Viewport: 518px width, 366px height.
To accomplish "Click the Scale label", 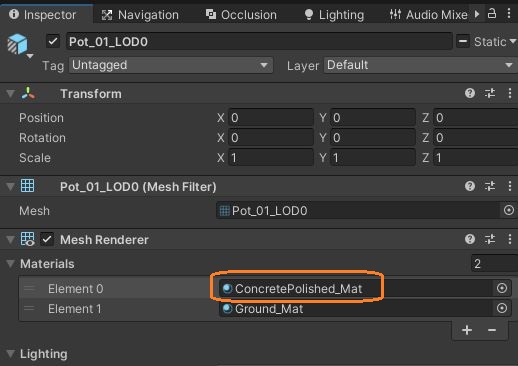I will pos(35,158).
